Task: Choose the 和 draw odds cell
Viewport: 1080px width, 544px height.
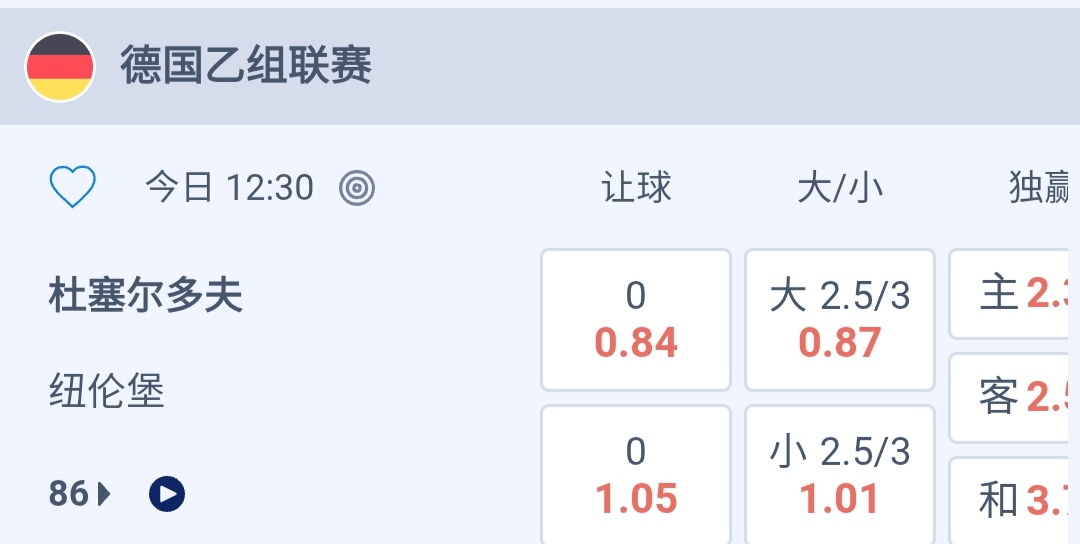Action: click(x=1015, y=500)
